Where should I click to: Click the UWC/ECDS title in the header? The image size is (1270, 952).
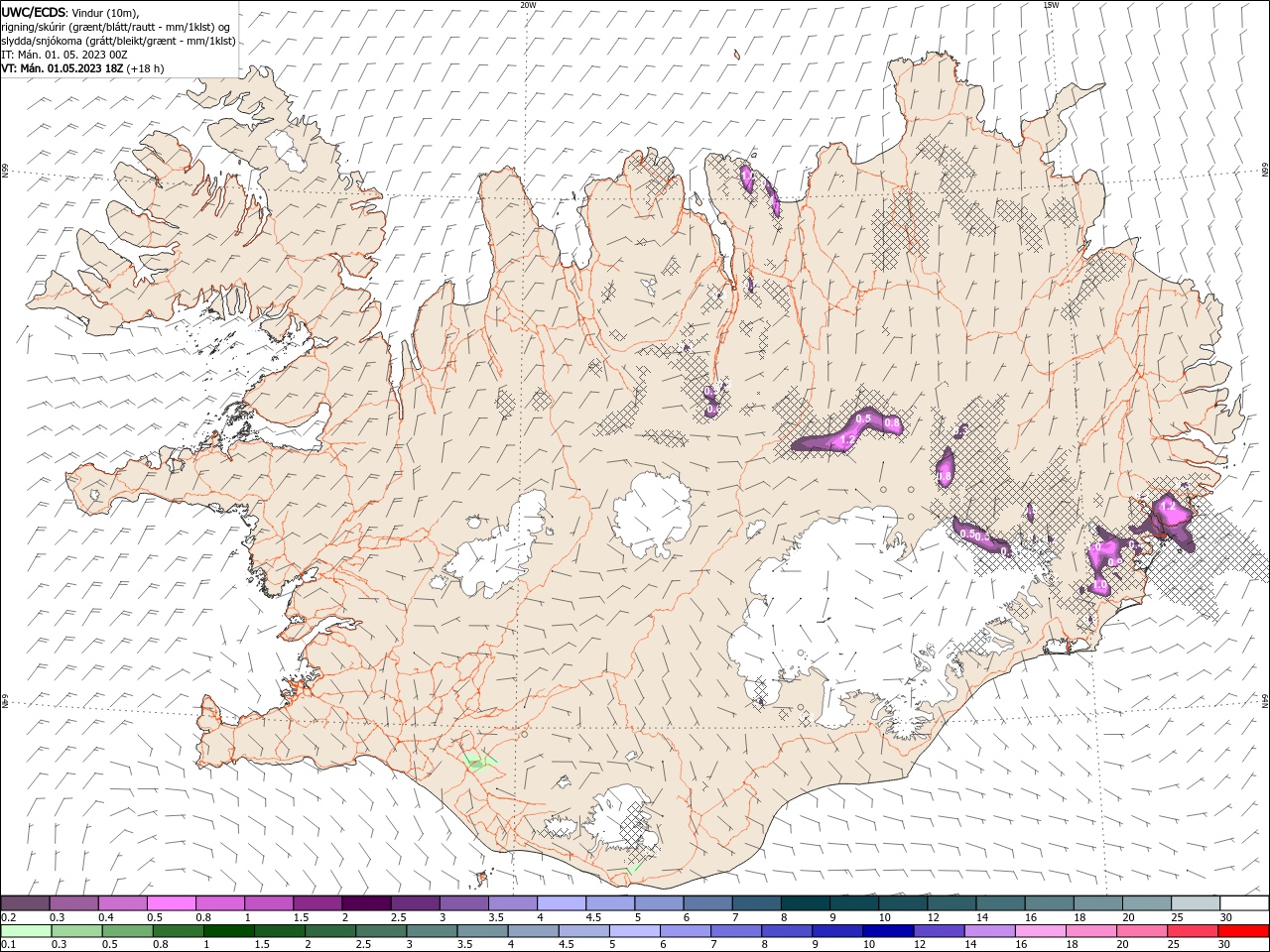(34, 12)
